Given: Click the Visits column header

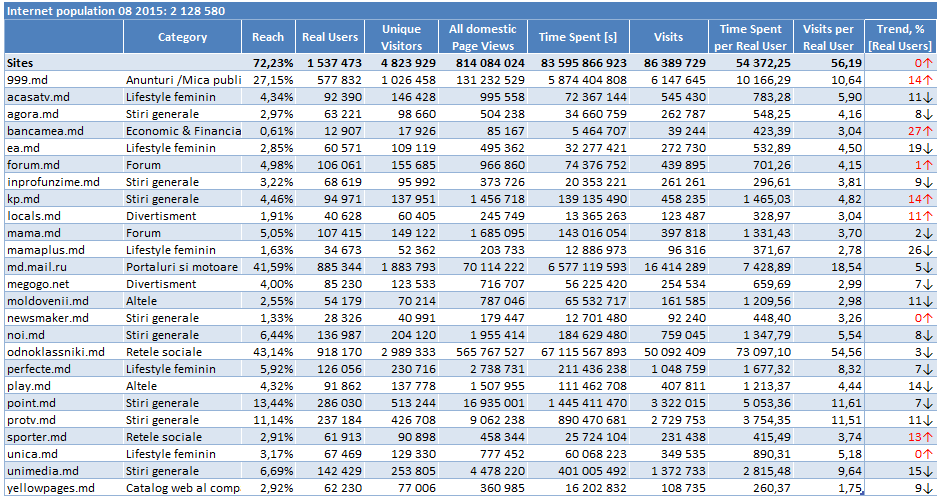Looking at the screenshot, I should pyautogui.click(x=669, y=37).
